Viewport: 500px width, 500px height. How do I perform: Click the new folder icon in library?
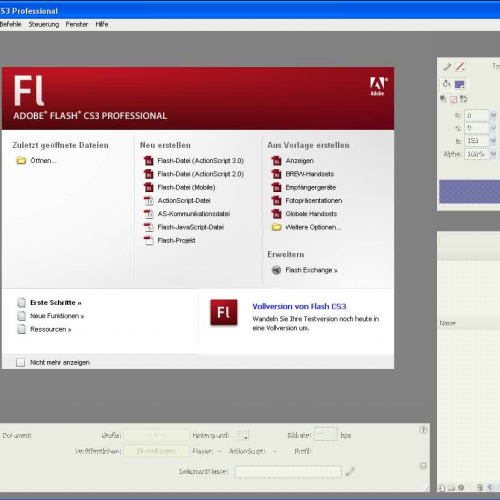pyautogui.click(x=451, y=488)
